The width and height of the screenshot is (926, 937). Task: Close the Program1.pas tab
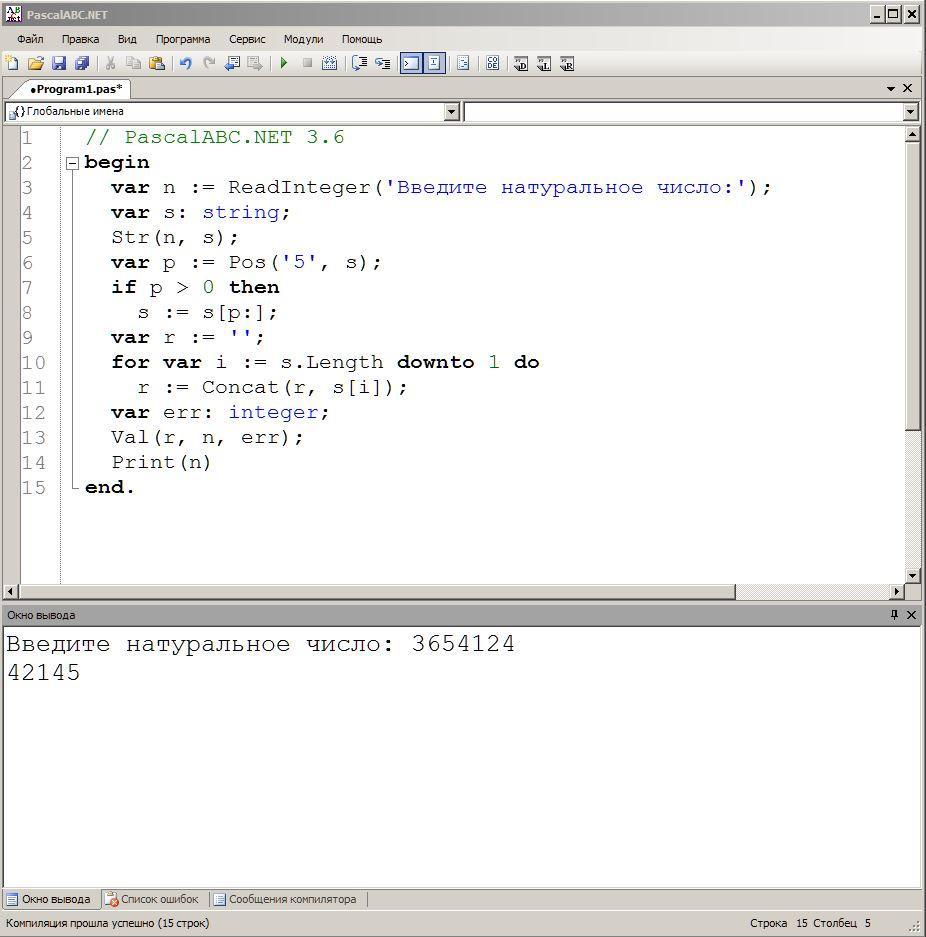point(908,88)
